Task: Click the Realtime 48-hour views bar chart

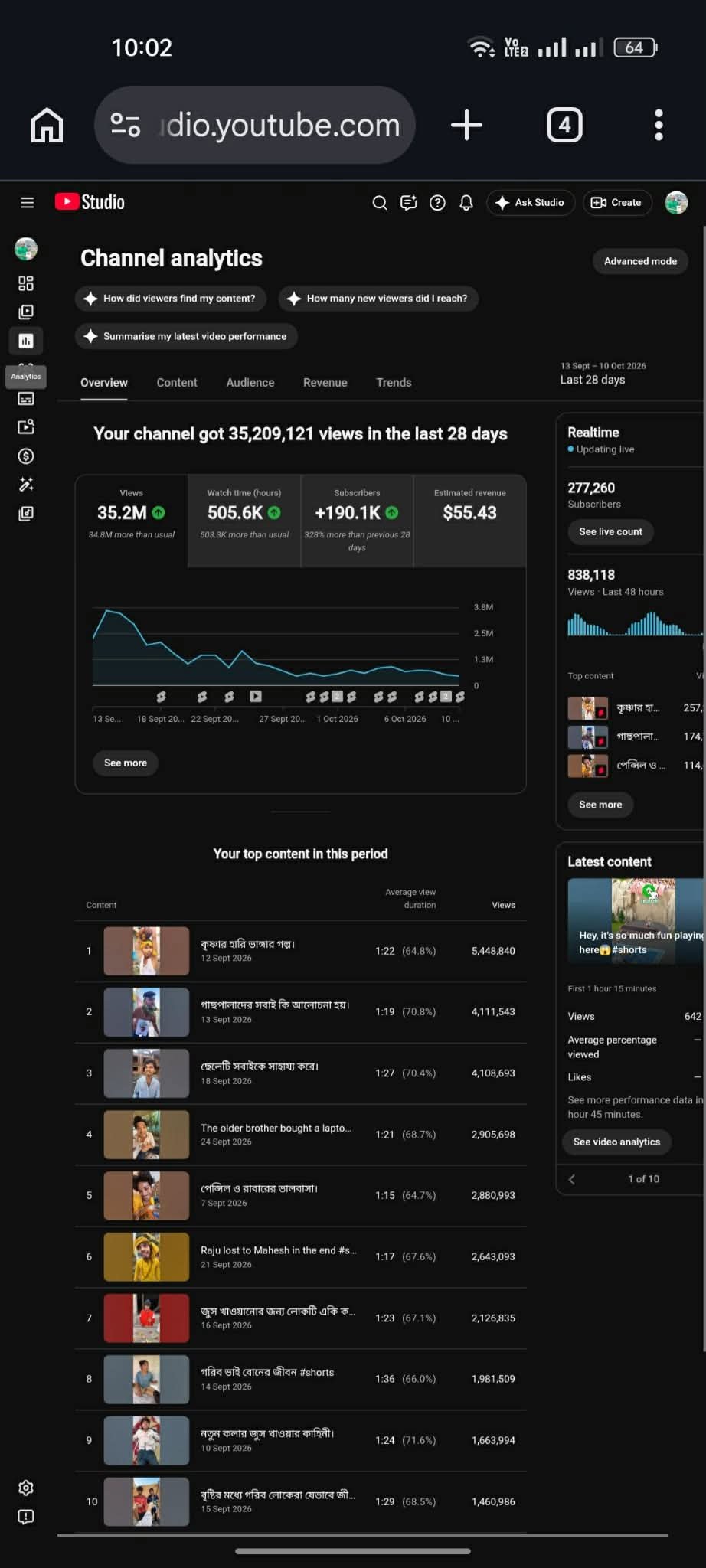Action: [x=636, y=624]
